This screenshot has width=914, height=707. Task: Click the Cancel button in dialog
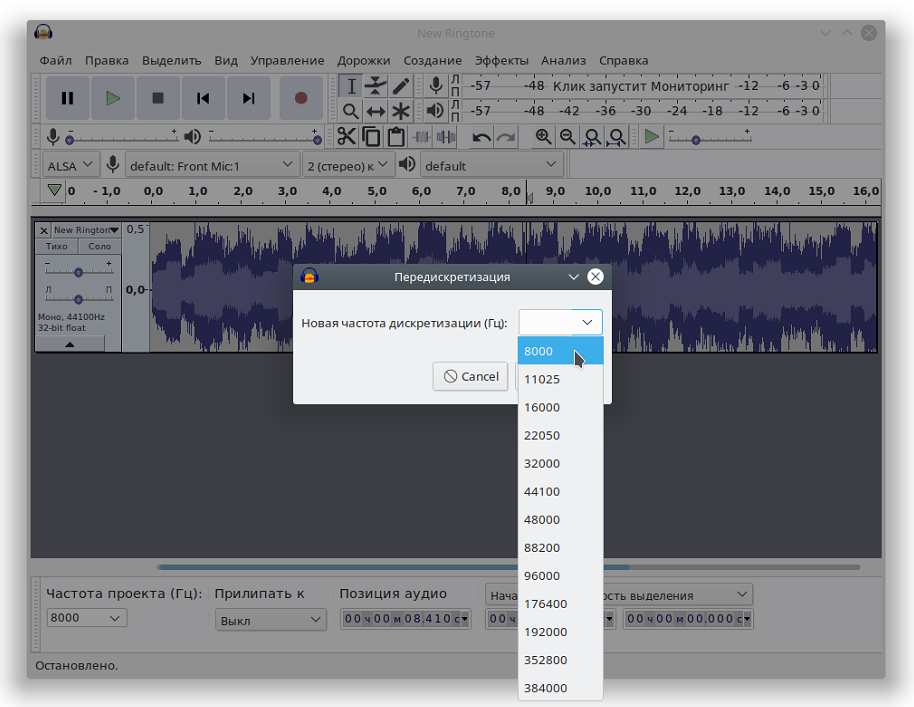click(470, 377)
